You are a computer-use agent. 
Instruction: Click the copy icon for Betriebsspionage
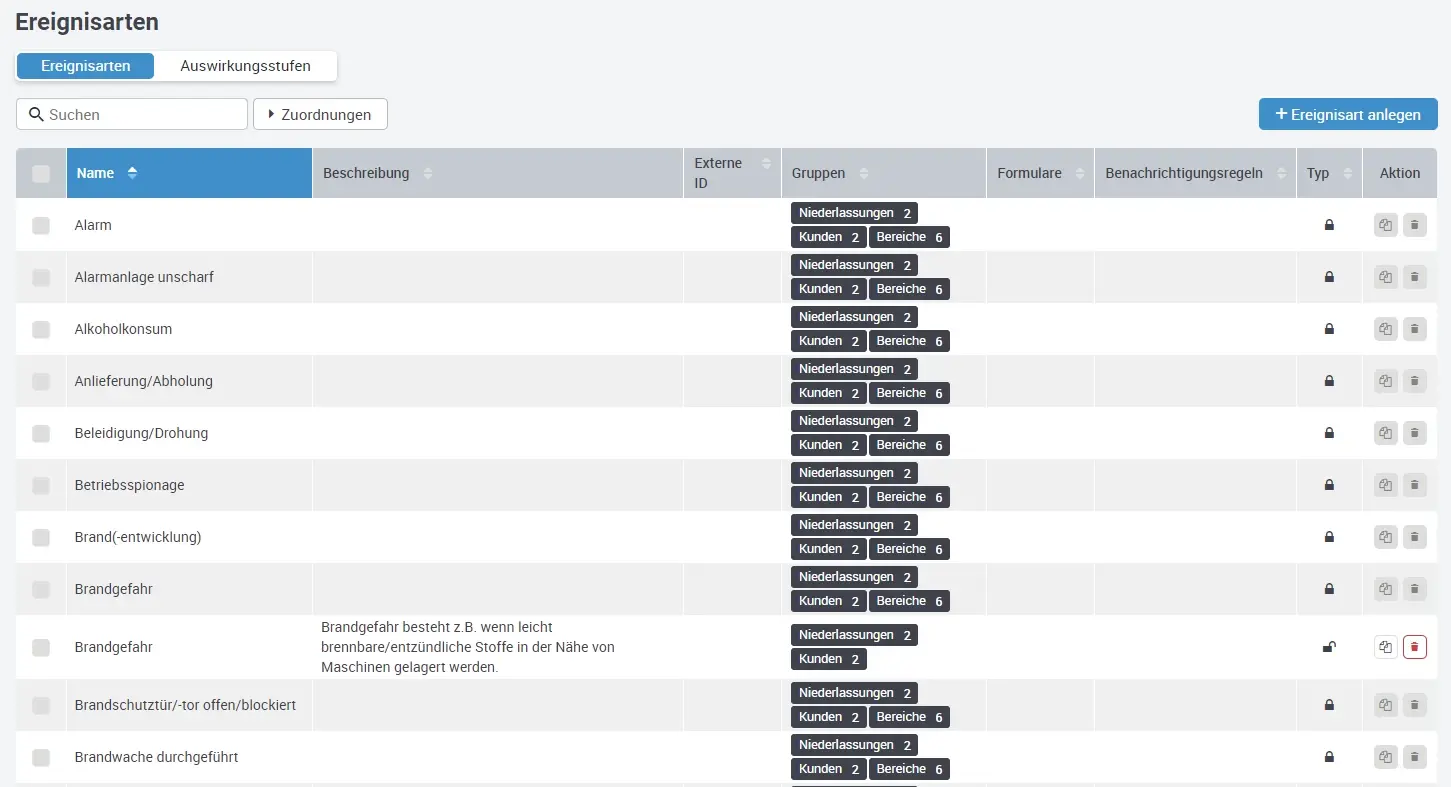(1385, 485)
